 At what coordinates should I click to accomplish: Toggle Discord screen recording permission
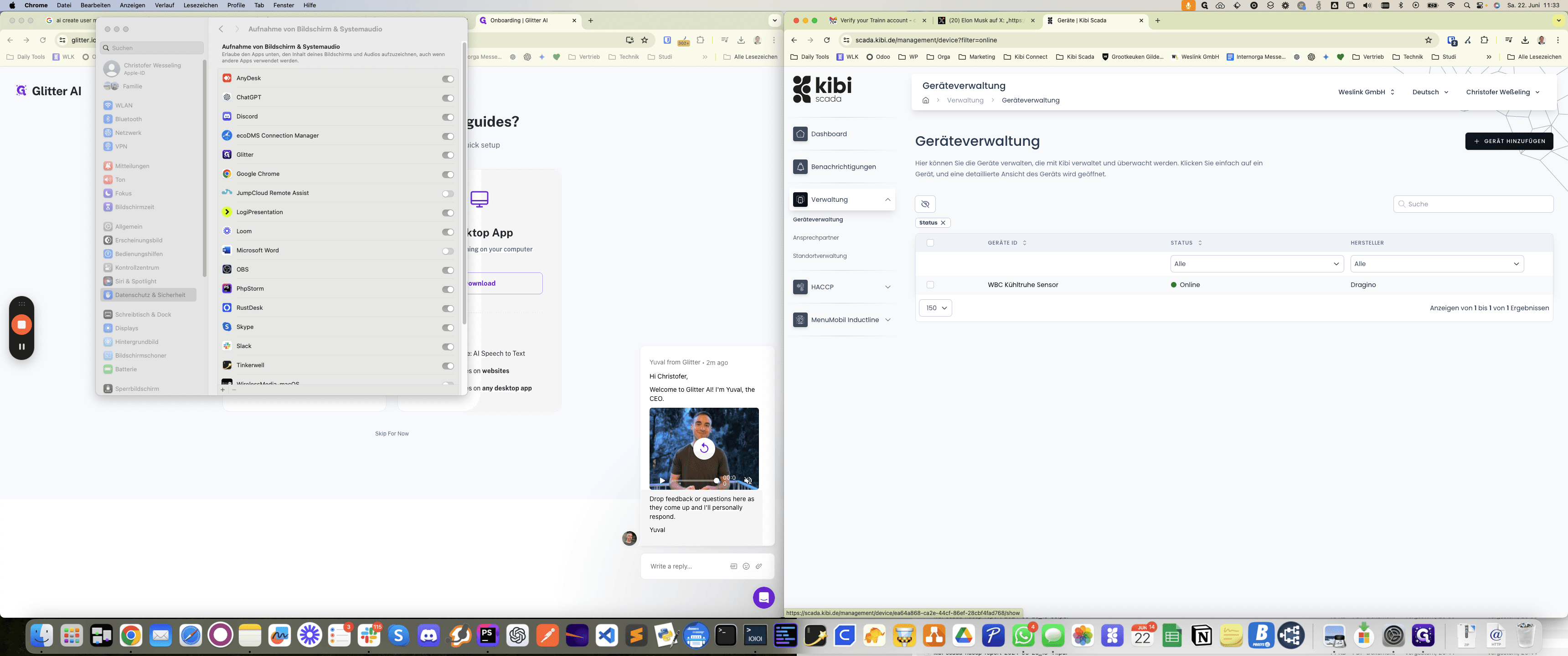click(x=448, y=118)
